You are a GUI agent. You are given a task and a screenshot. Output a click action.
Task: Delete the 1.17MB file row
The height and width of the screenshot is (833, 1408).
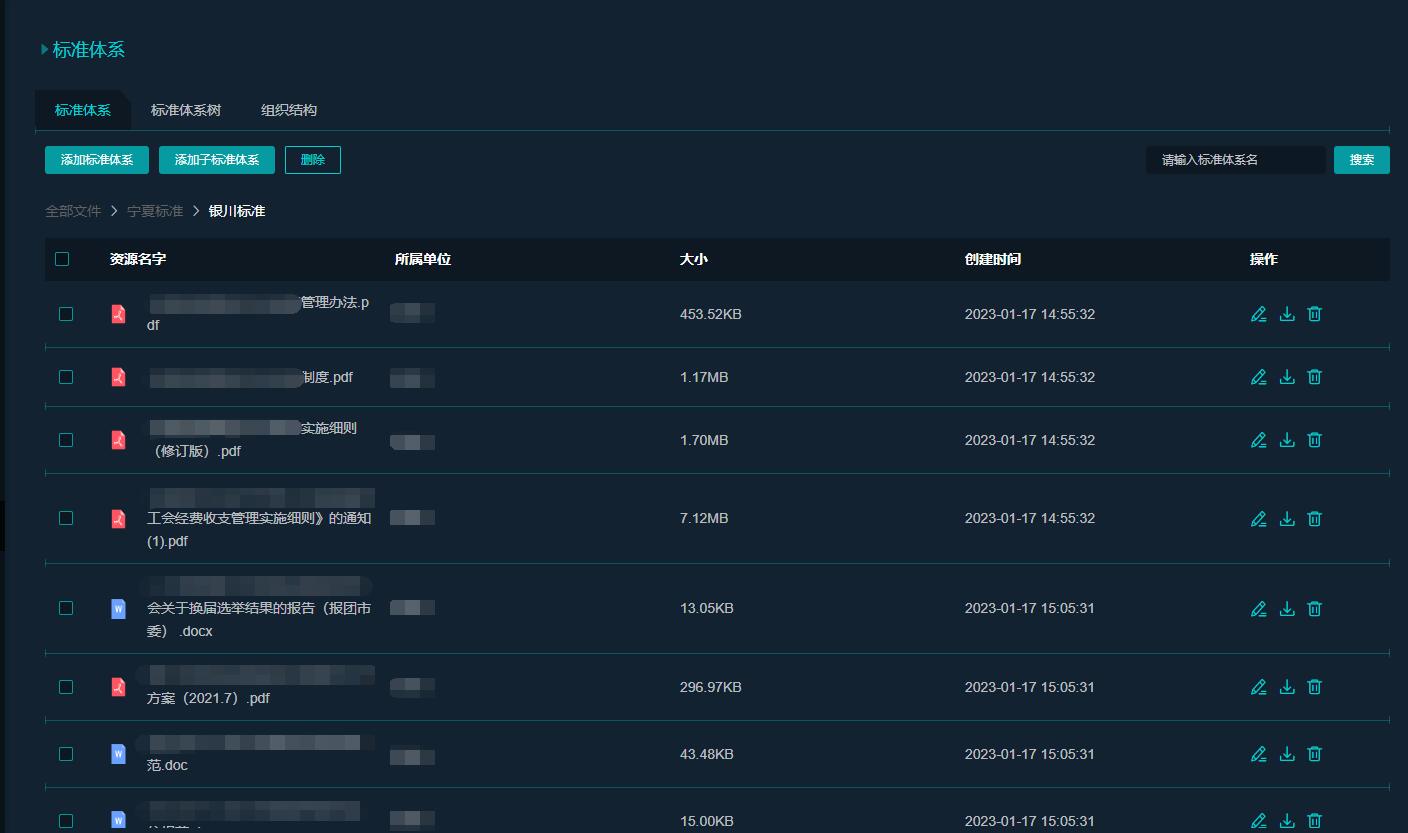[1315, 377]
